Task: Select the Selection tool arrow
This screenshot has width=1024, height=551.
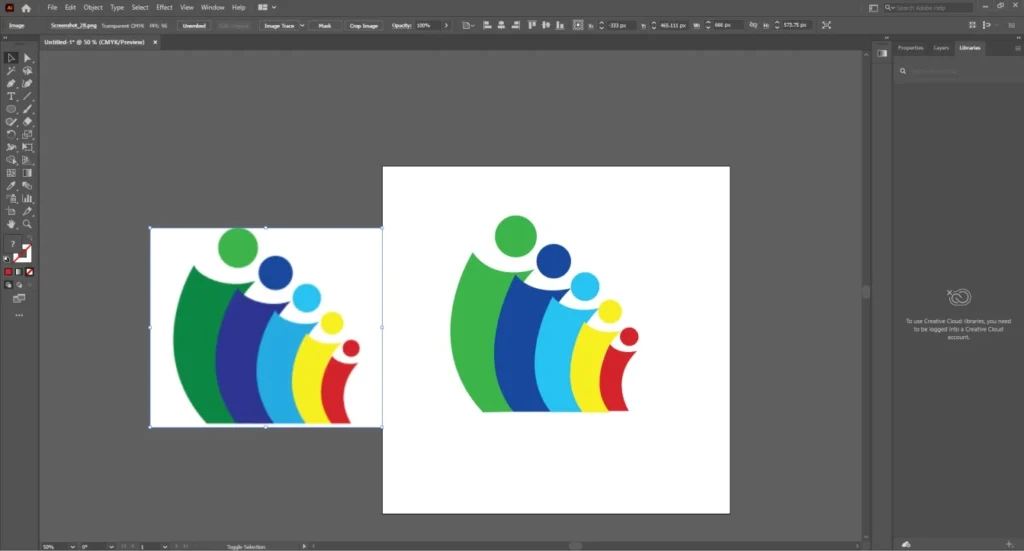Action: (x=11, y=58)
